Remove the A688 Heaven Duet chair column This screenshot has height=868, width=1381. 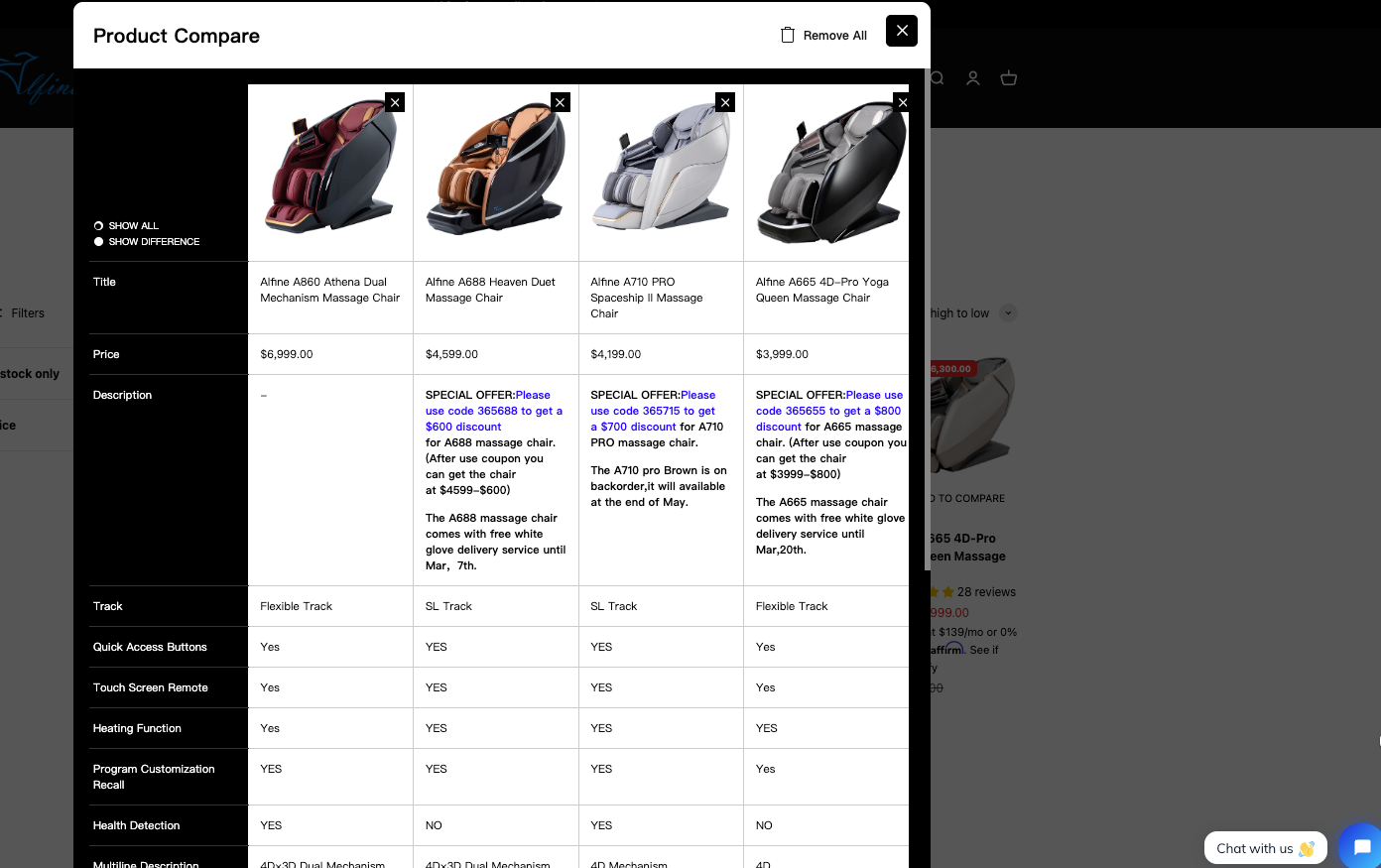click(561, 102)
